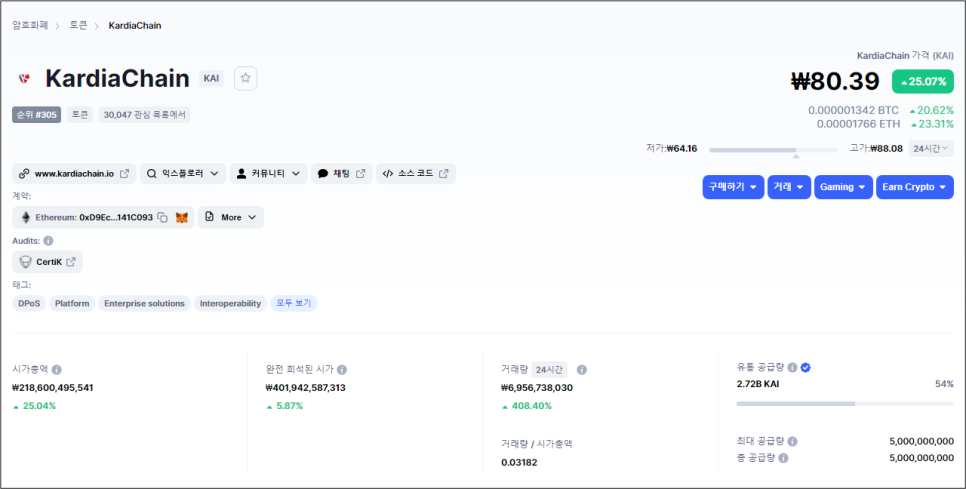Open the 커뮤니티 dropdown
Image resolution: width=966 pixels, height=489 pixels.
click(x=268, y=173)
